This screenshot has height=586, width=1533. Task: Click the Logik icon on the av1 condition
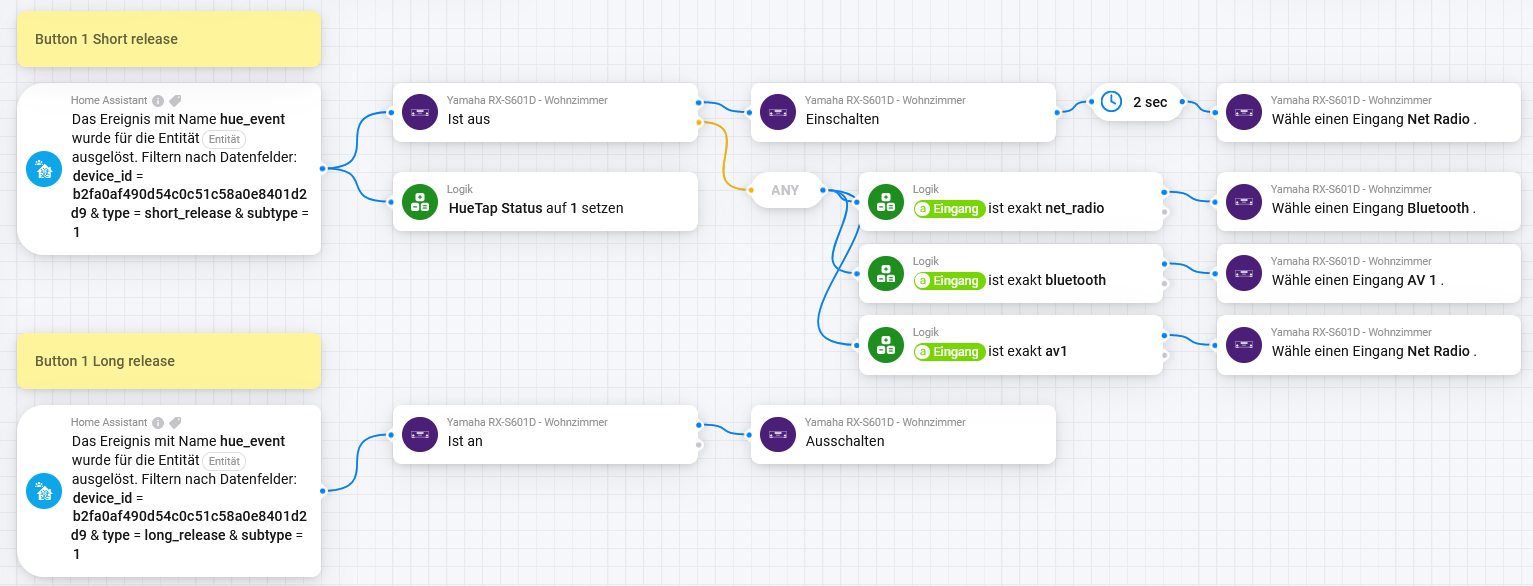click(886, 344)
